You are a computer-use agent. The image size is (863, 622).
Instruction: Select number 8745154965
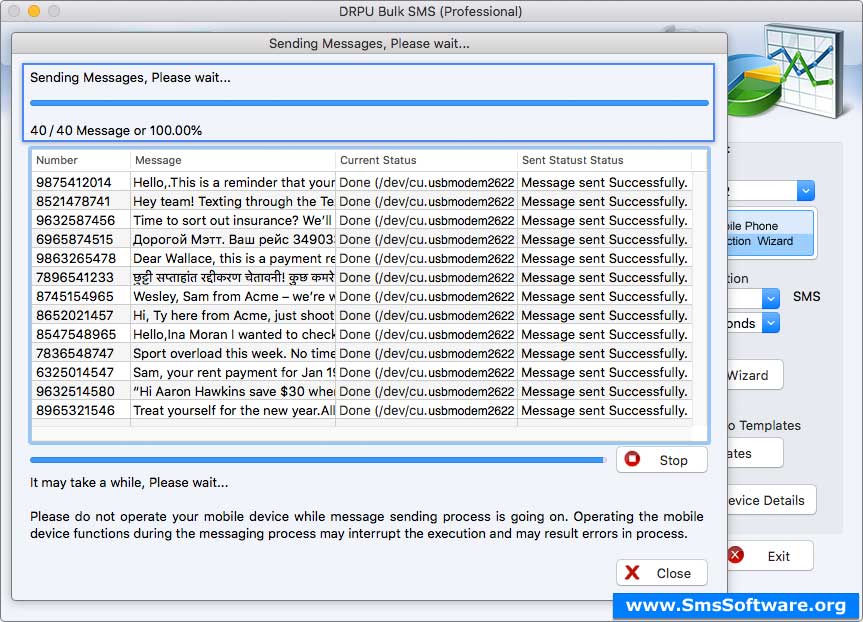click(x=75, y=296)
